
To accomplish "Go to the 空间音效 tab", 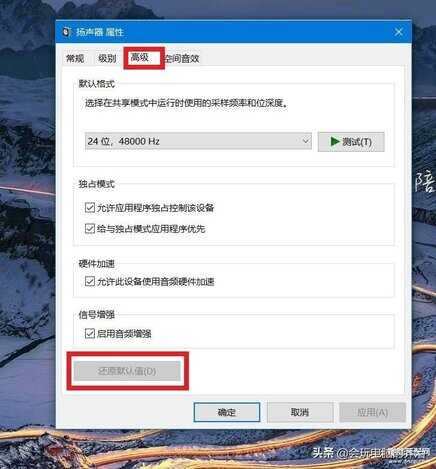I will click(183, 59).
